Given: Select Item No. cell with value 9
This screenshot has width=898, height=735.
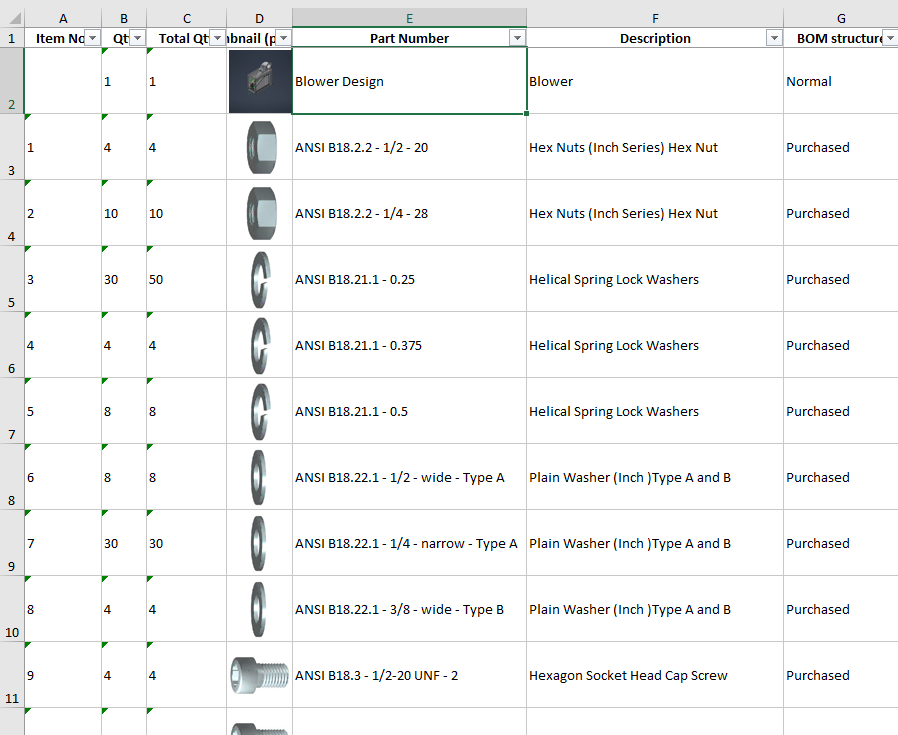Looking at the screenshot, I should (63, 675).
